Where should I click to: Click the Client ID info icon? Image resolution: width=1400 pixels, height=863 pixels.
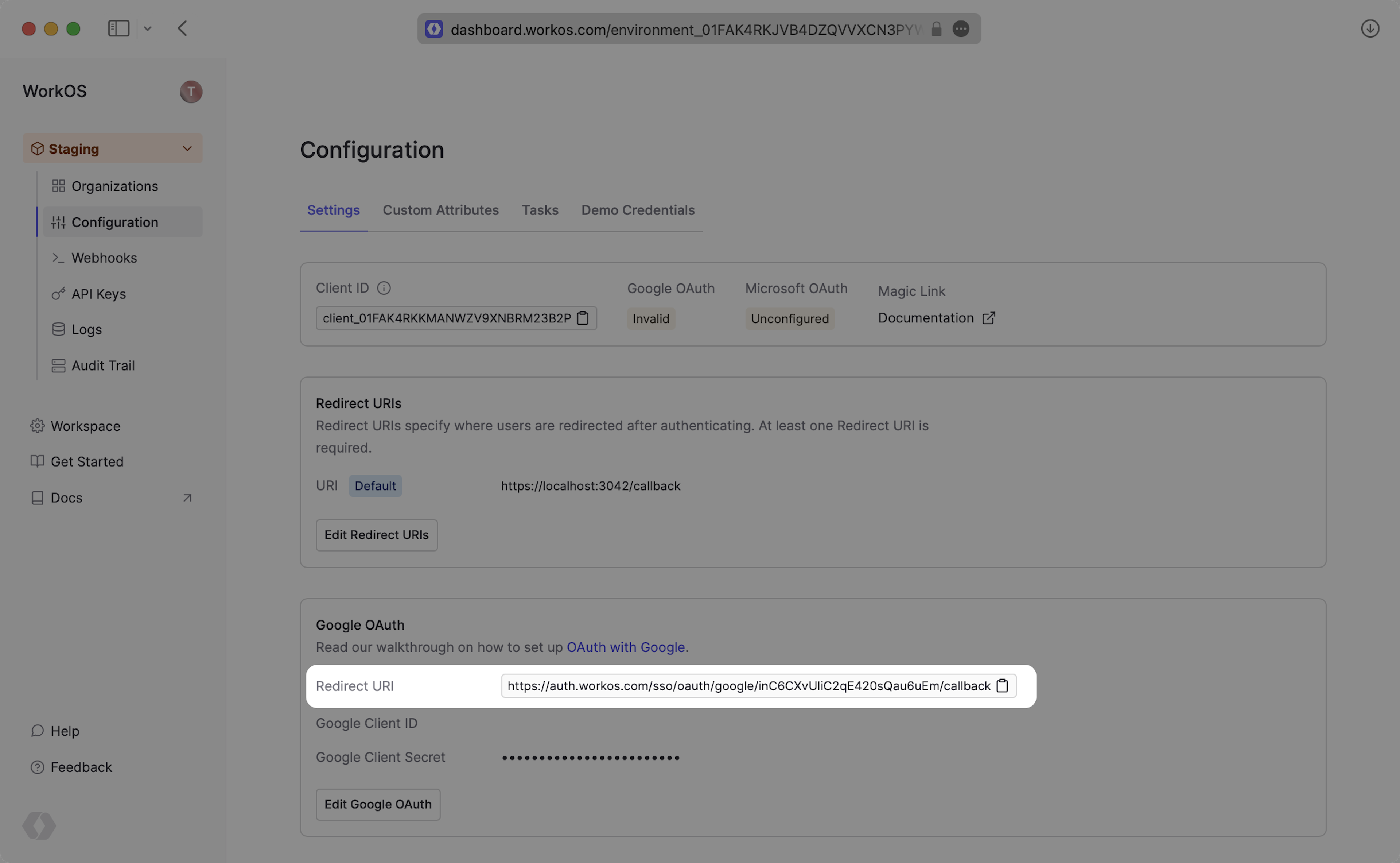(384, 288)
